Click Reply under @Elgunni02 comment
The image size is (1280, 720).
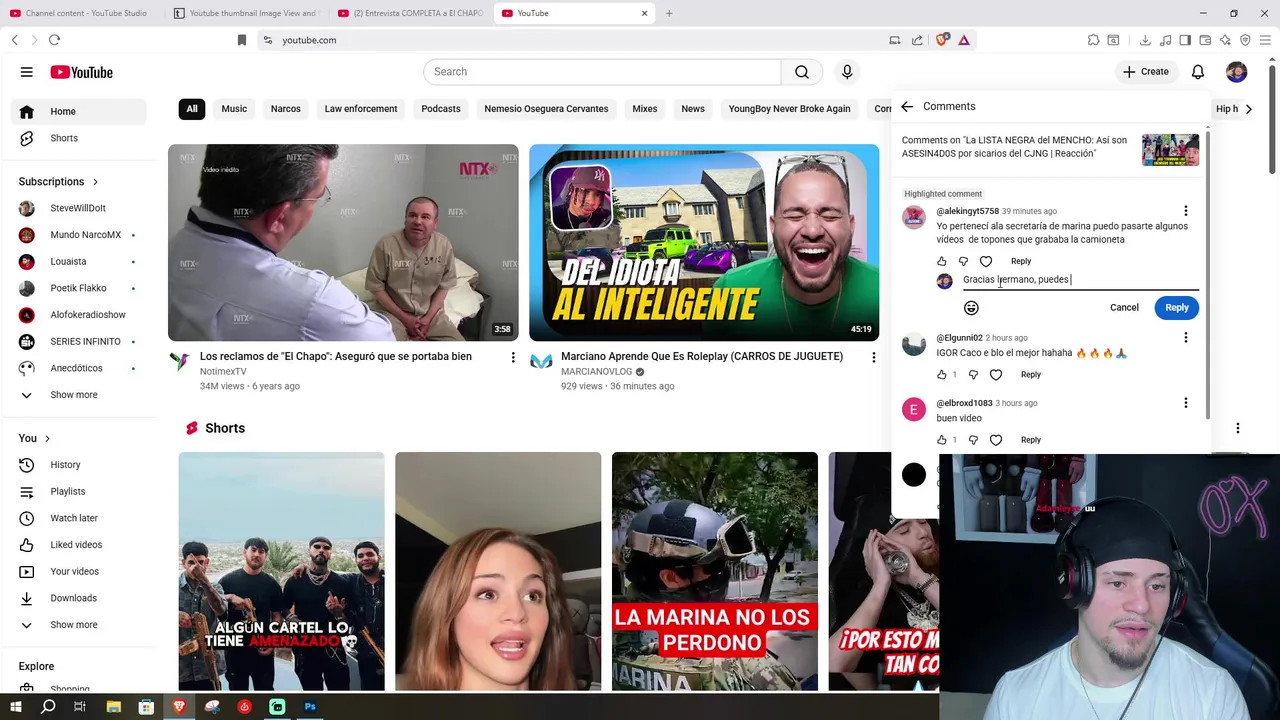(1031, 375)
